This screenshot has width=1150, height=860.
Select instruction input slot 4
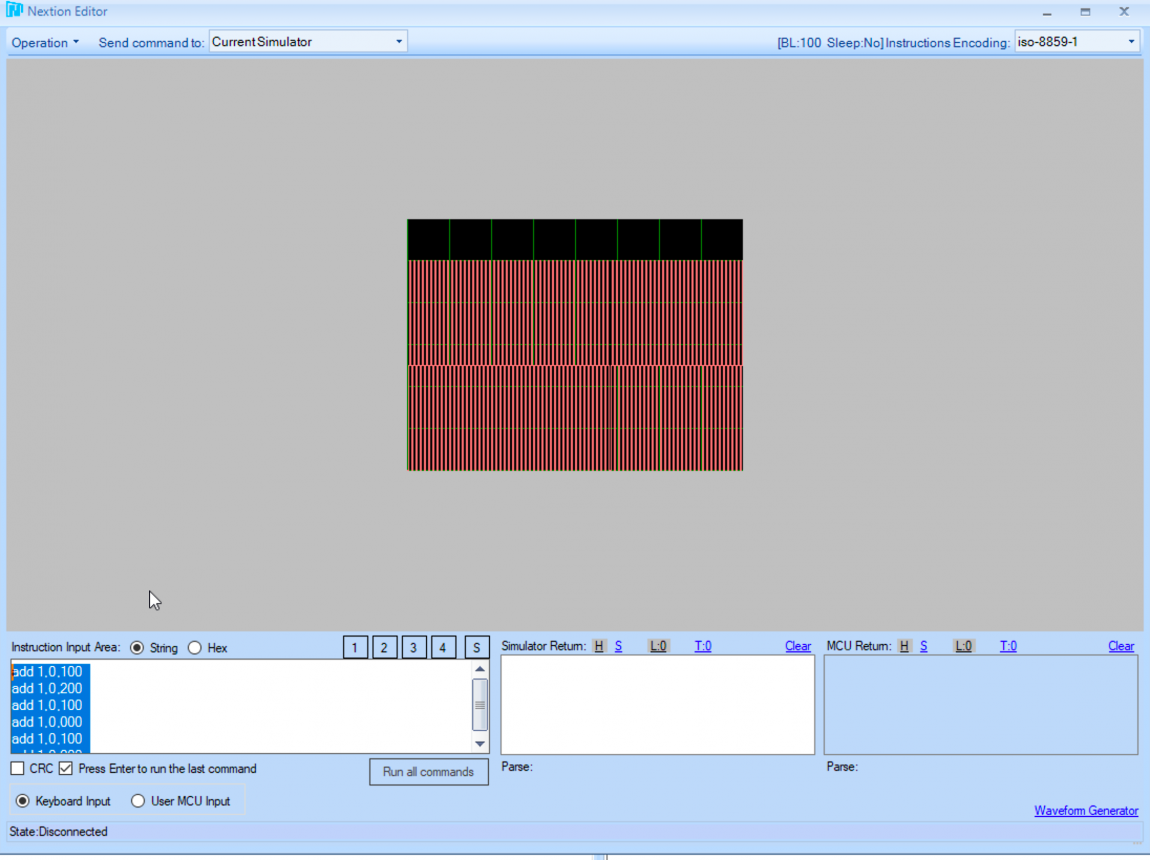tap(443, 647)
